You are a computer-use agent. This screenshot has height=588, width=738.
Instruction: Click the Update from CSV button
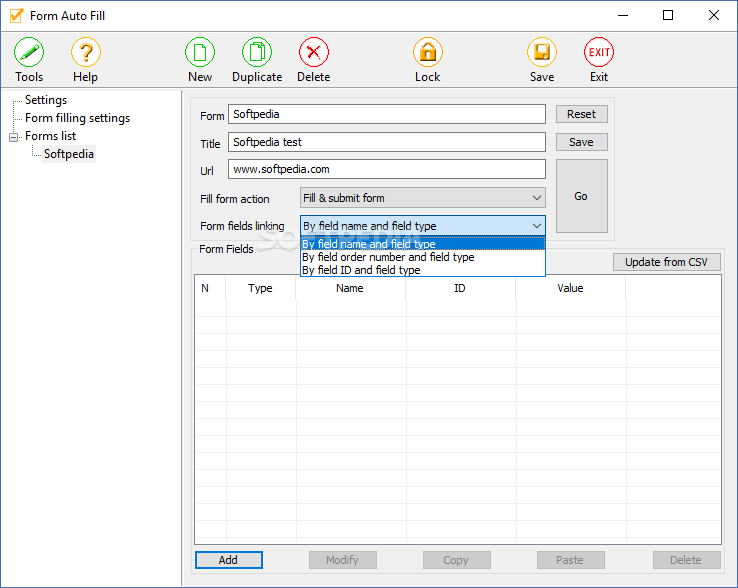[x=666, y=262]
